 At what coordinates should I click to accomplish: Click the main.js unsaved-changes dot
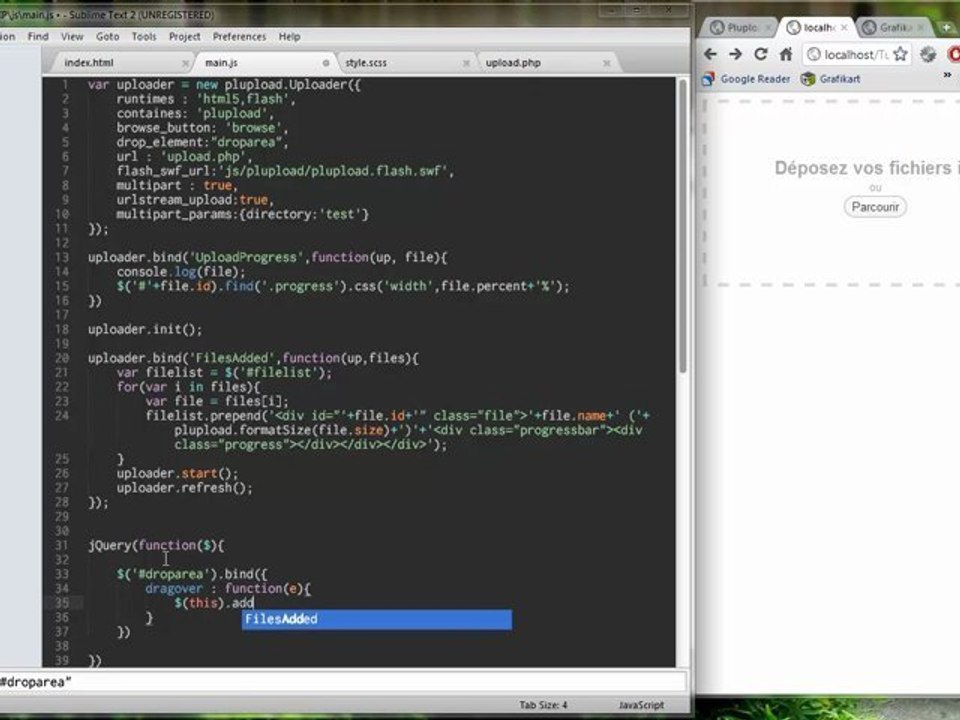[x=326, y=63]
